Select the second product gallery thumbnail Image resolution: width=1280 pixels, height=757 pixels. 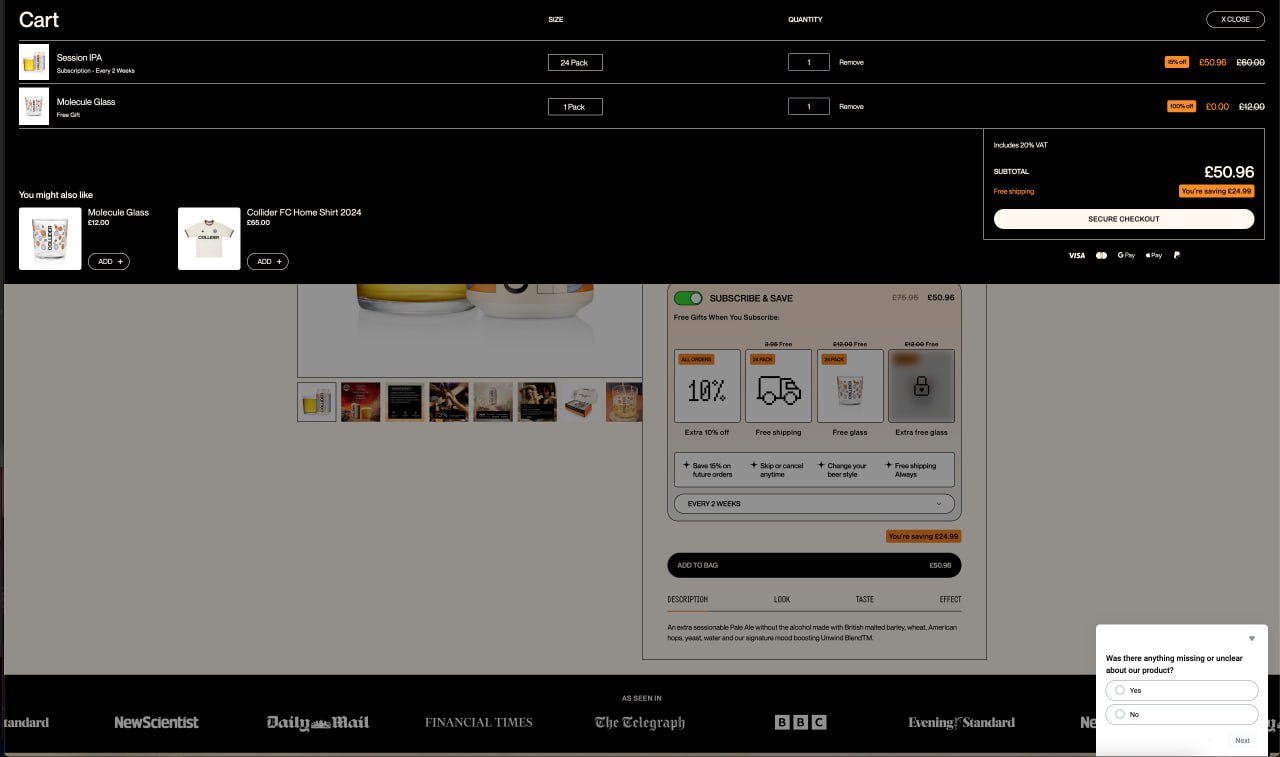tap(361, 402)
